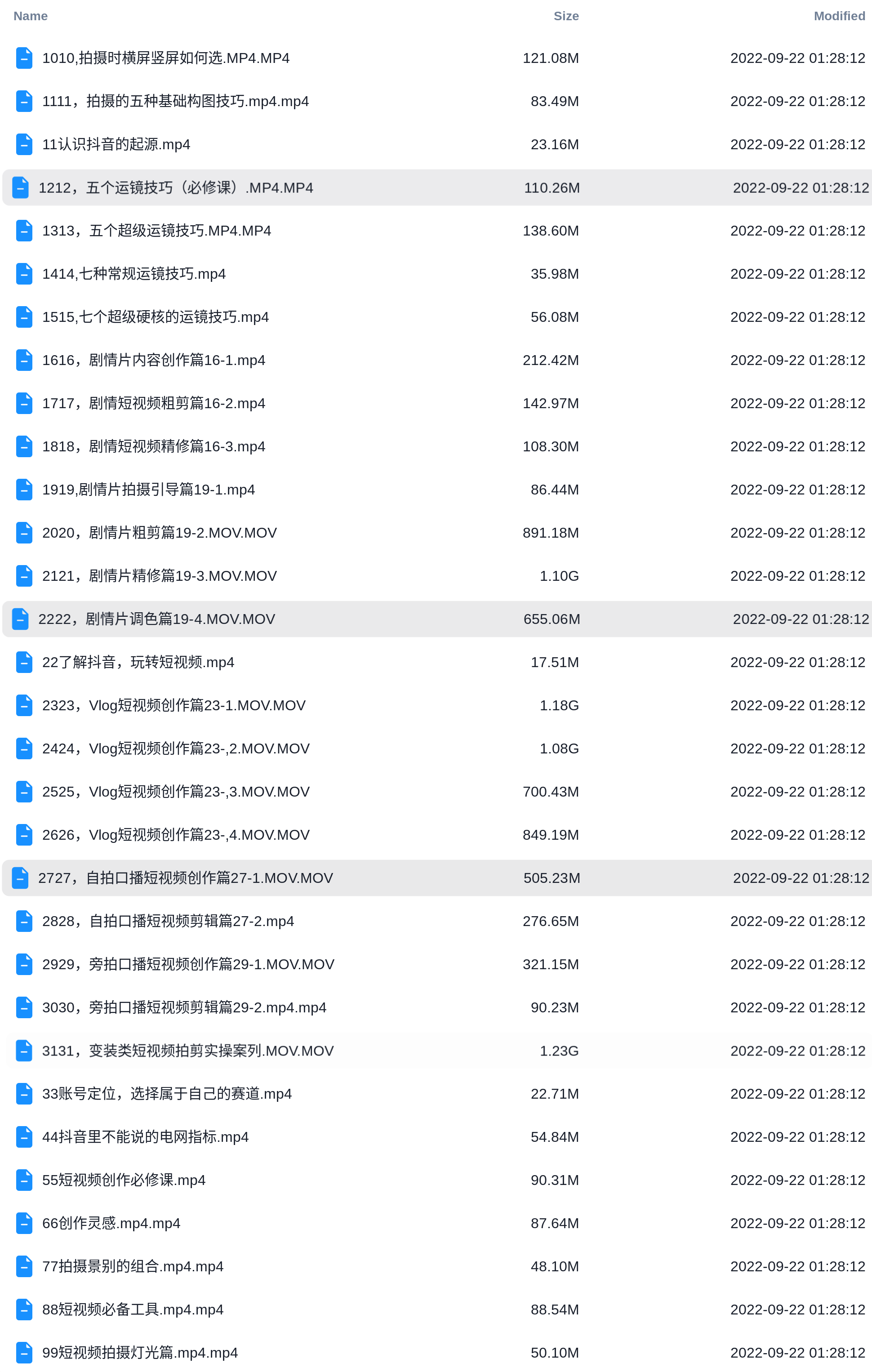Open file 22了解抖音，玩转短视频.mp4
Image resolution: width=872 pixels, height=1372 pixels.
(138, 662)
